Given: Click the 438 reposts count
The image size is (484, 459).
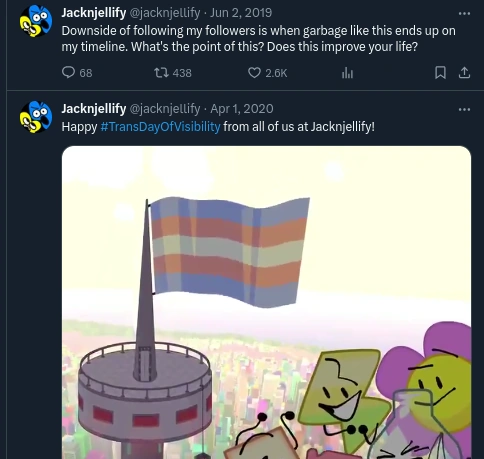Looking at the screenshot, I should 182,73.
